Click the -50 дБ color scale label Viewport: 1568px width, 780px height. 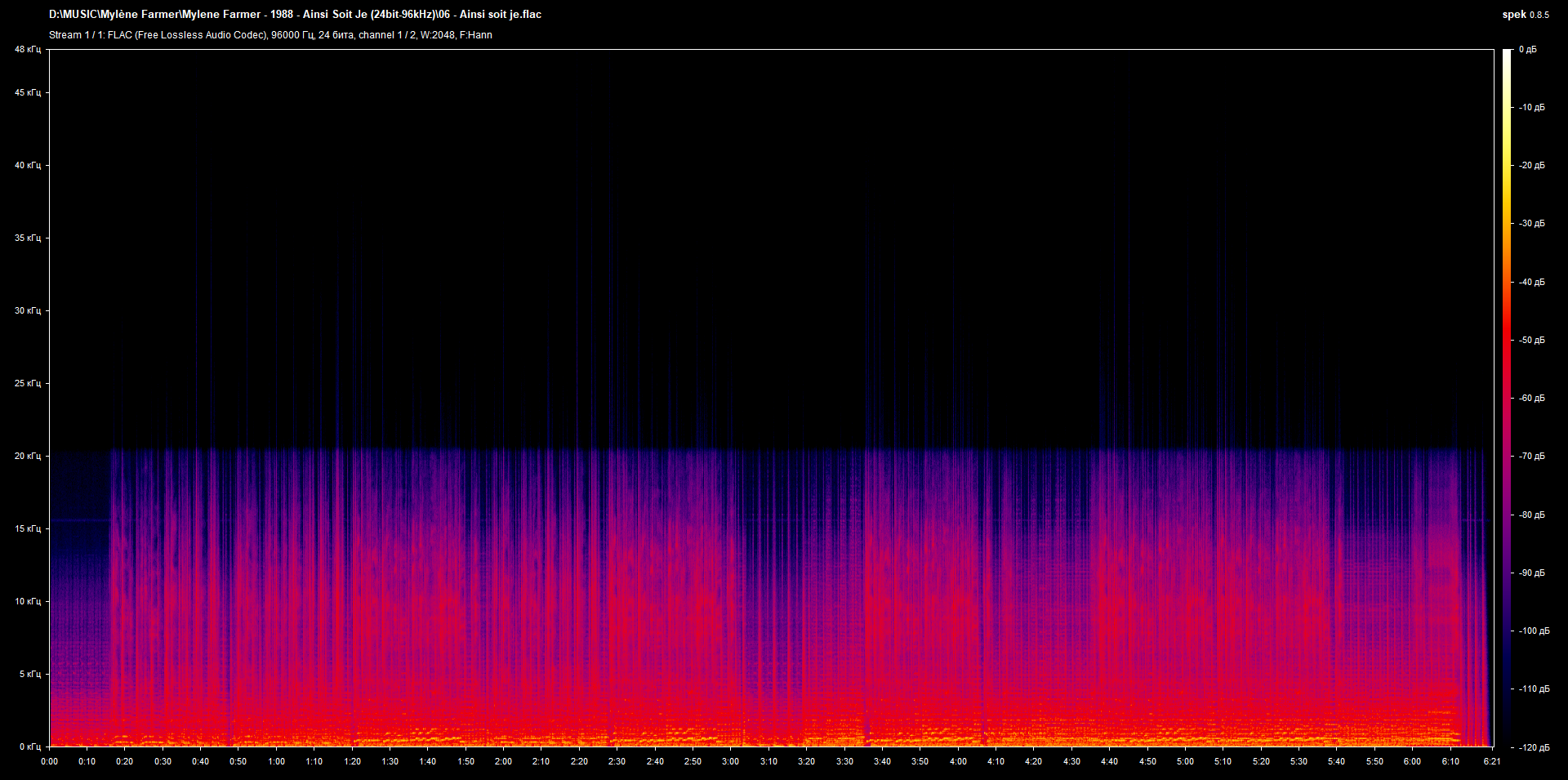pyautogui.click(x=1532, y=340)
